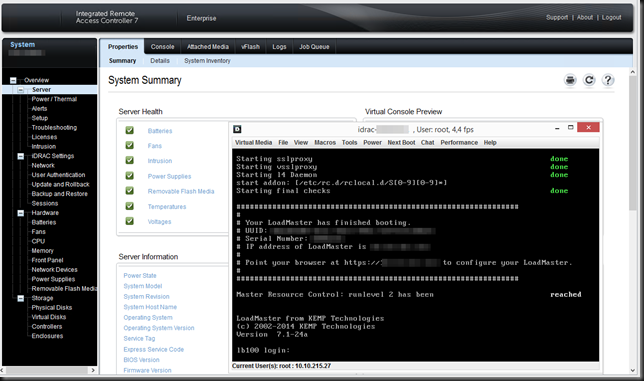Open the Job Queue tab

click(314, 47)
